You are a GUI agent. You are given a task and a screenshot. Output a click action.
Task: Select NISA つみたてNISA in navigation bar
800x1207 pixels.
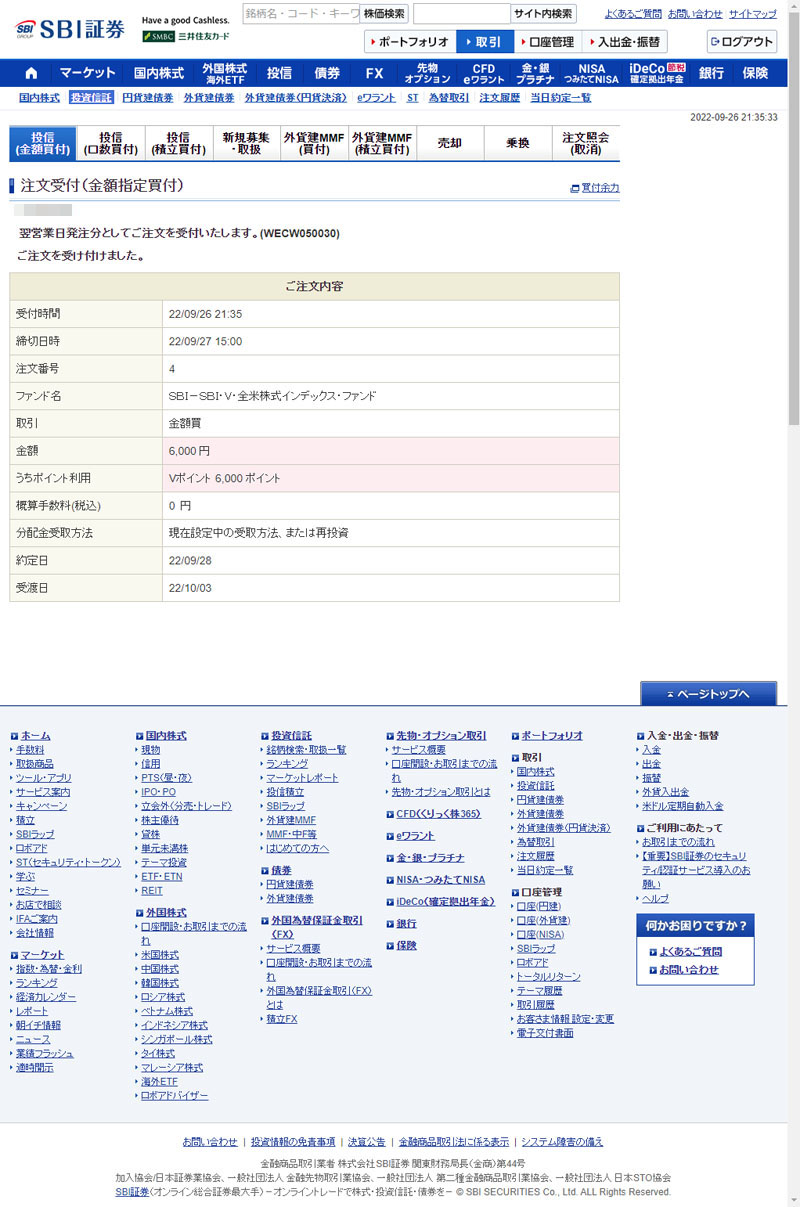[591, 73]
